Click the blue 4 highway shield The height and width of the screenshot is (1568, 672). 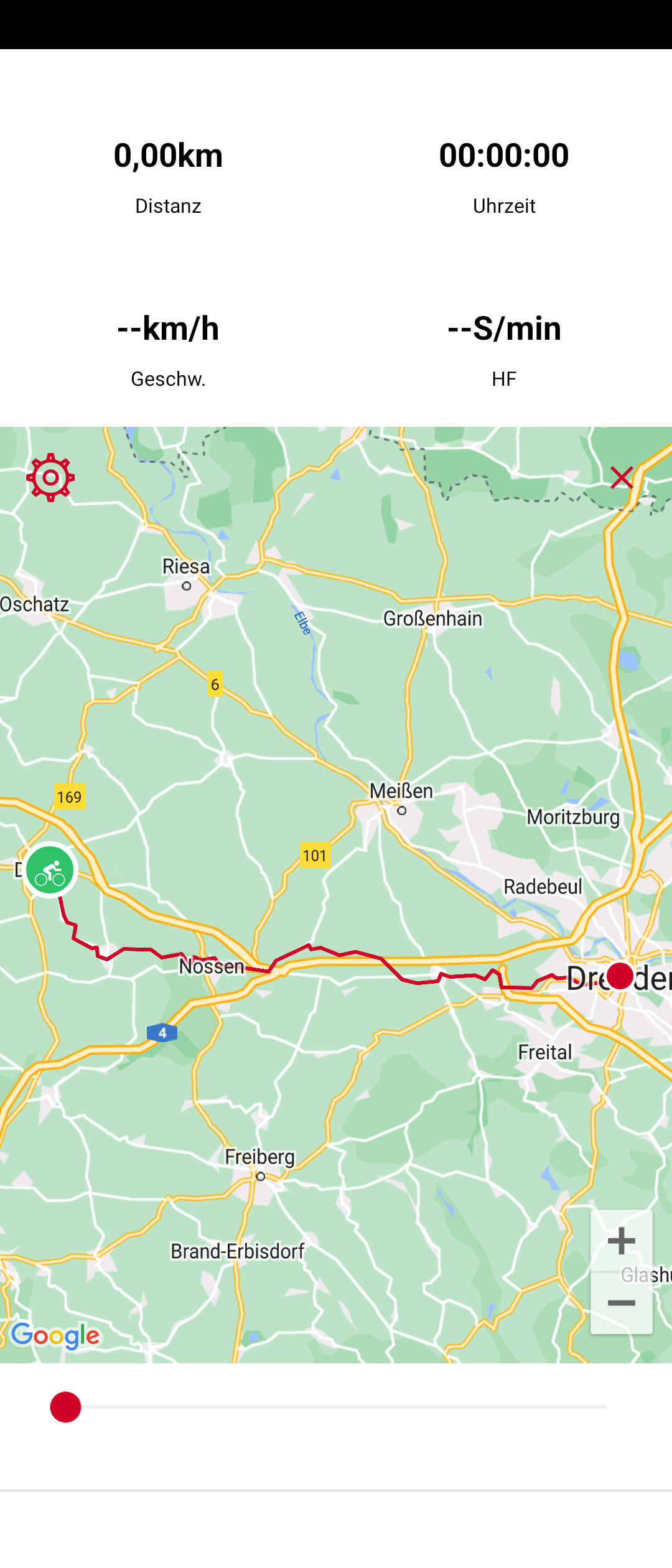pyautogui.click(x=162, y=1033)
